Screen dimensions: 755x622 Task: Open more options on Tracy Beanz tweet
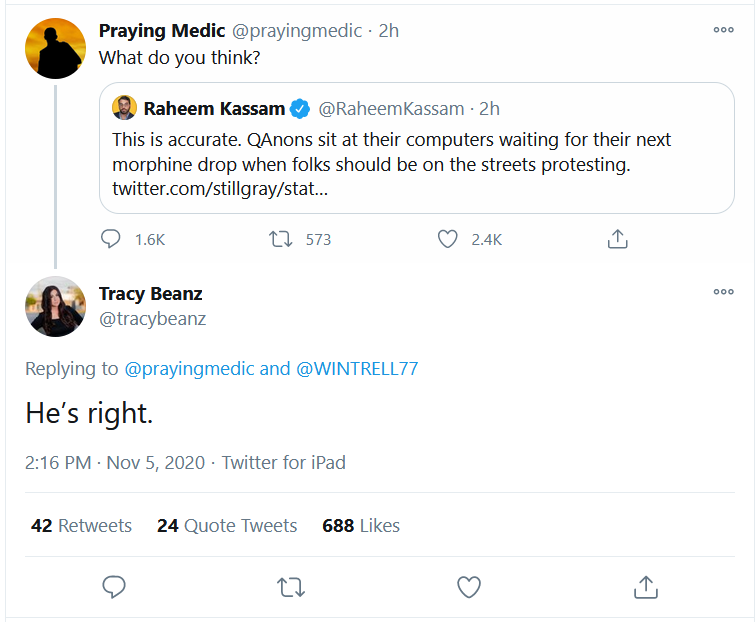click(723, 292)
